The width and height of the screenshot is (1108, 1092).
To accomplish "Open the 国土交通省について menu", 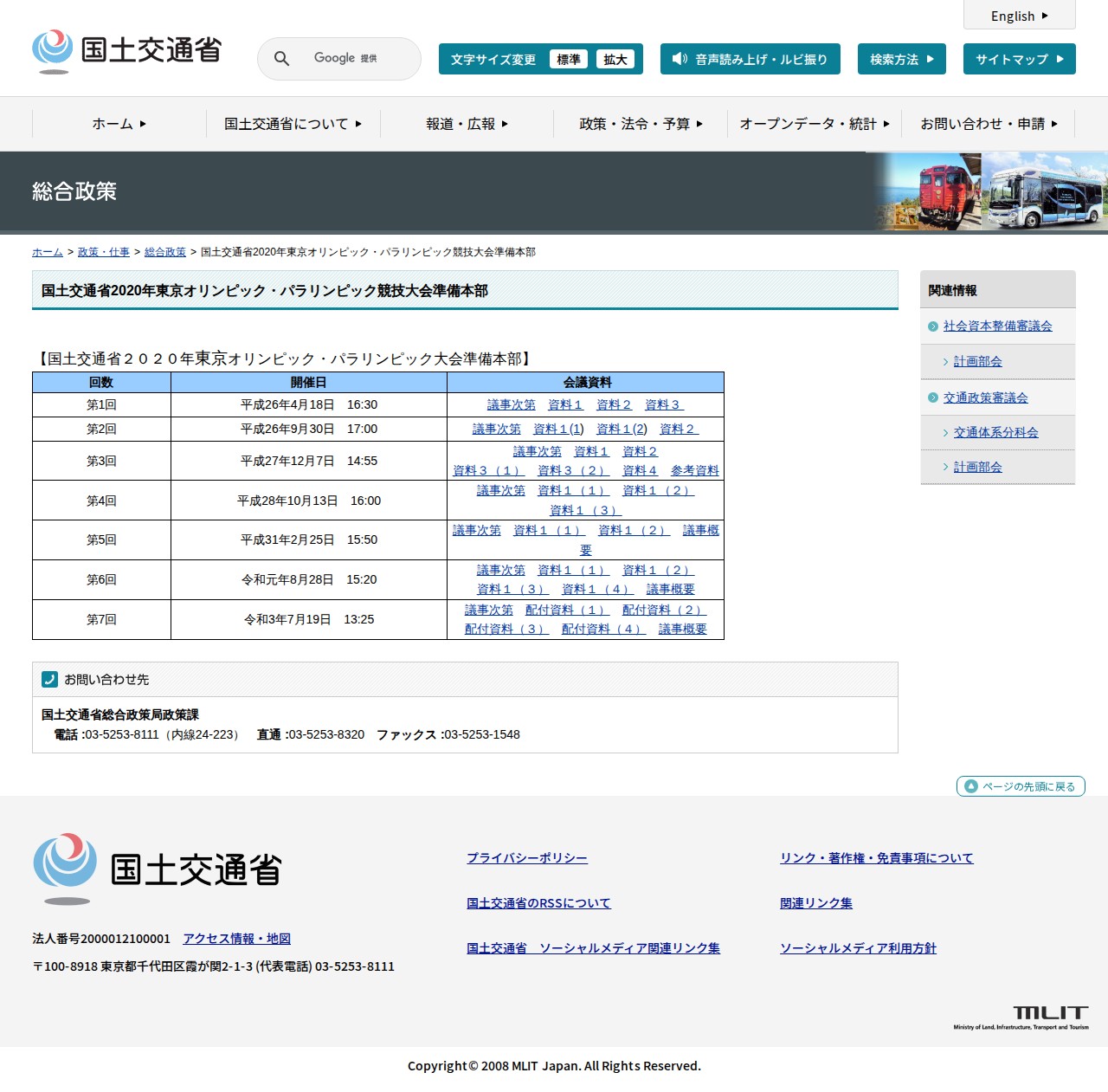I will tap(293, 124).
